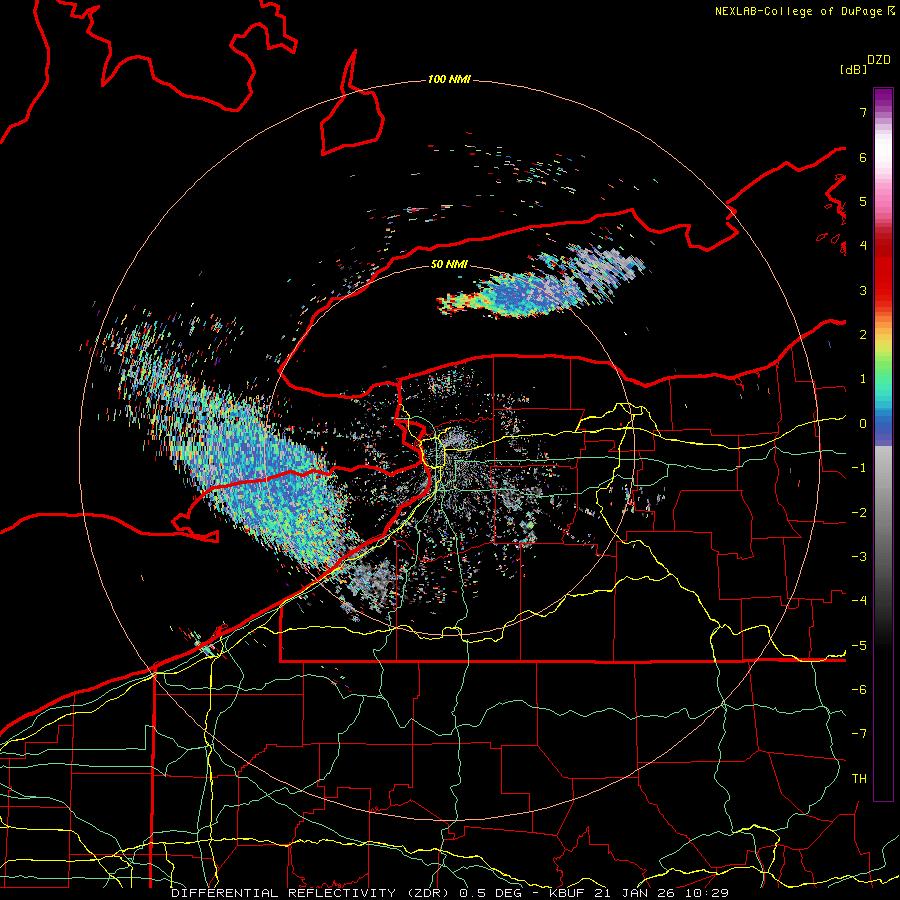Click the colorbar tick value 1
The height and width of the screenshot is (900, 900).
tap(863, 379)
